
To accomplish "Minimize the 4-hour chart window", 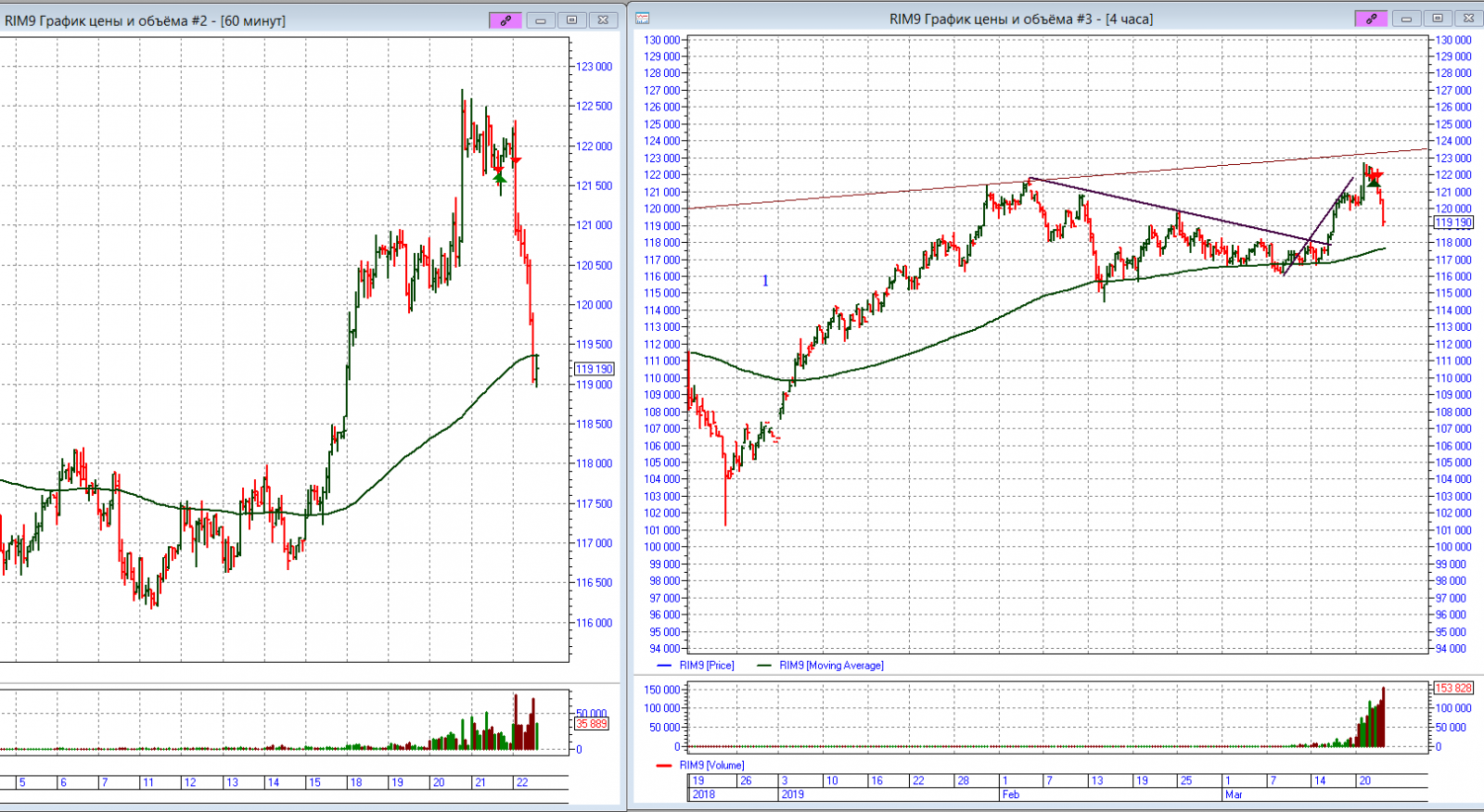I will click(x=1405, y=19).
